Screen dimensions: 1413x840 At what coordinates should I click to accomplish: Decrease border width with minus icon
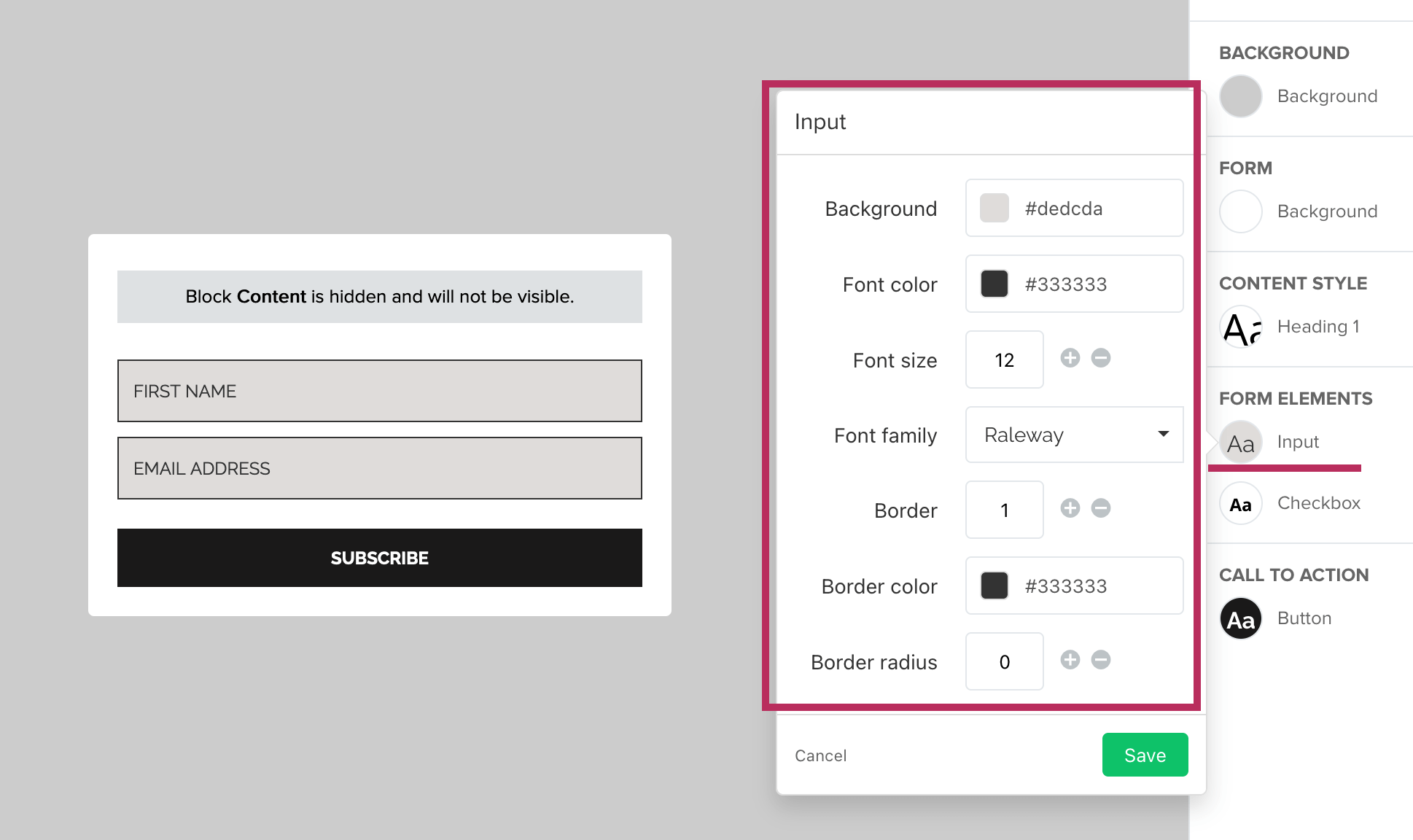click(x=1101, y=508)
